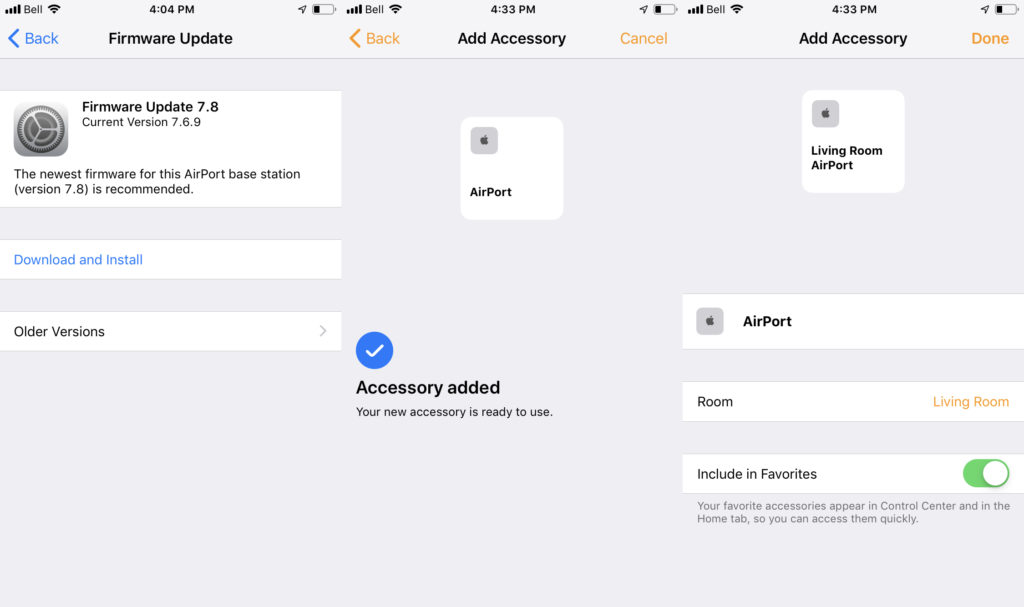The height and width of the screenshot is (607, 1024).
Task: Tap Download and Install
Action: [x=78, y=259]
